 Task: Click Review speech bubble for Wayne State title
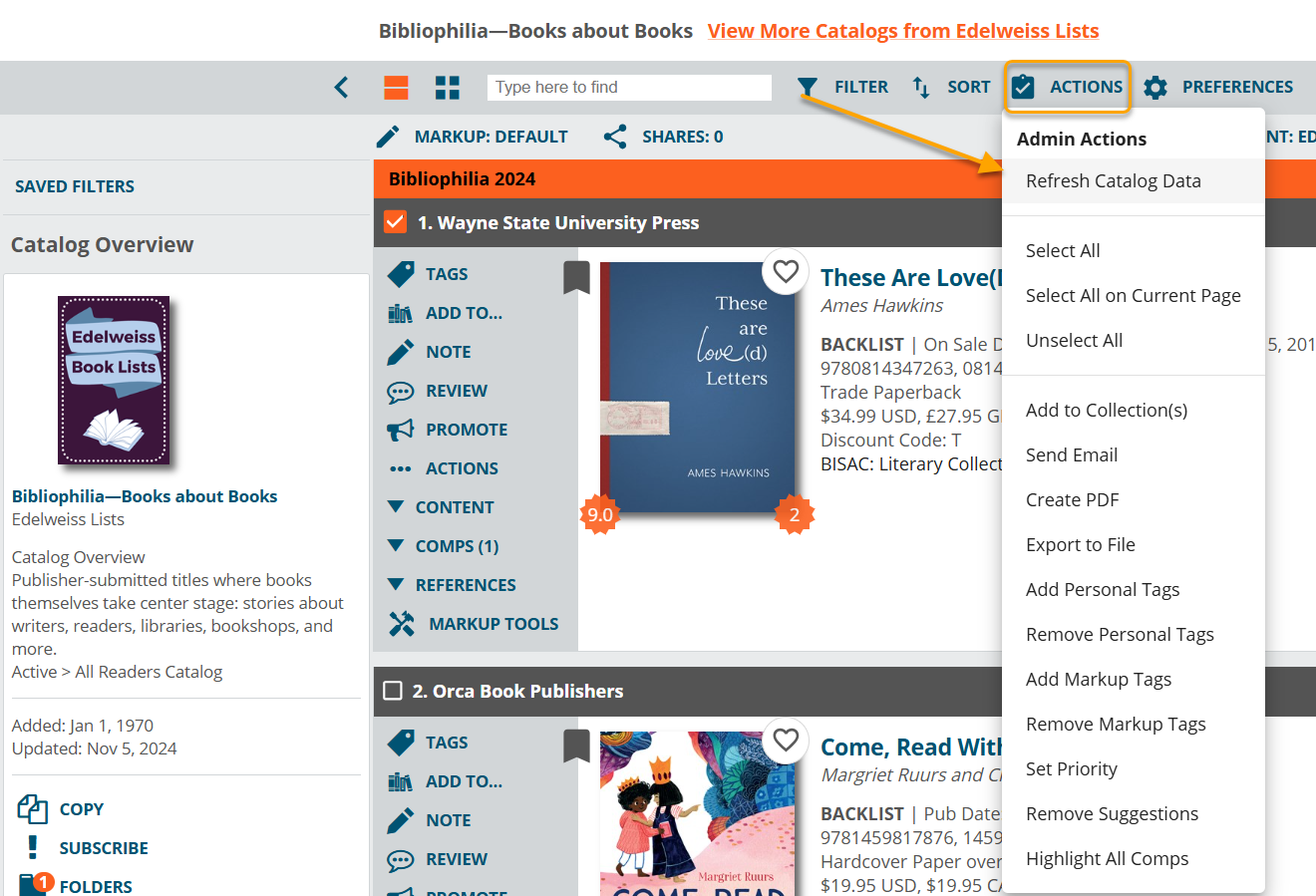(x=401, y=391)
